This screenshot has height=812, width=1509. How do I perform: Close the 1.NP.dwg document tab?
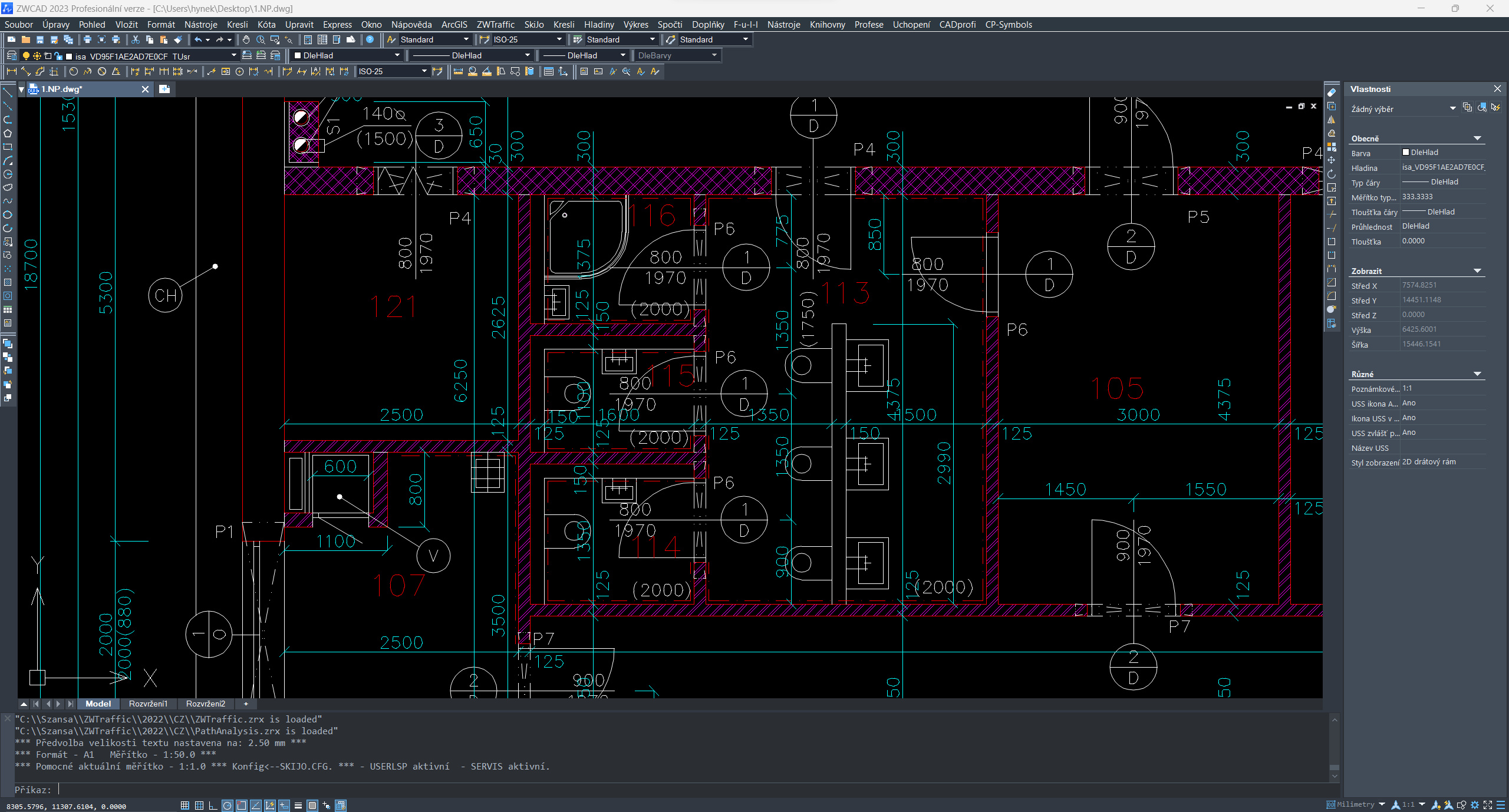[x=145, y=89]
